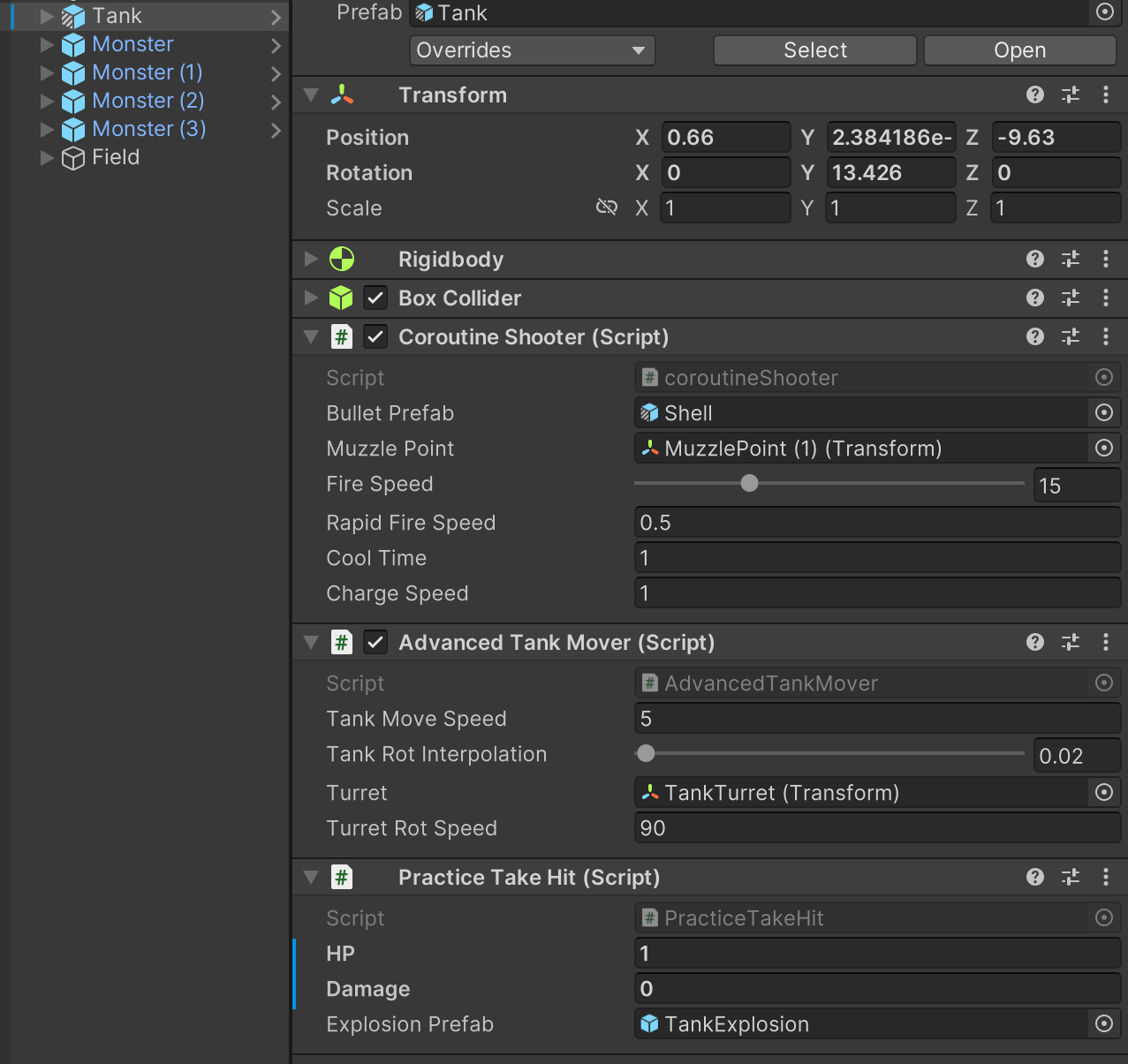
Task: Open Rigidbody help icon
Action: [1035, 259]
